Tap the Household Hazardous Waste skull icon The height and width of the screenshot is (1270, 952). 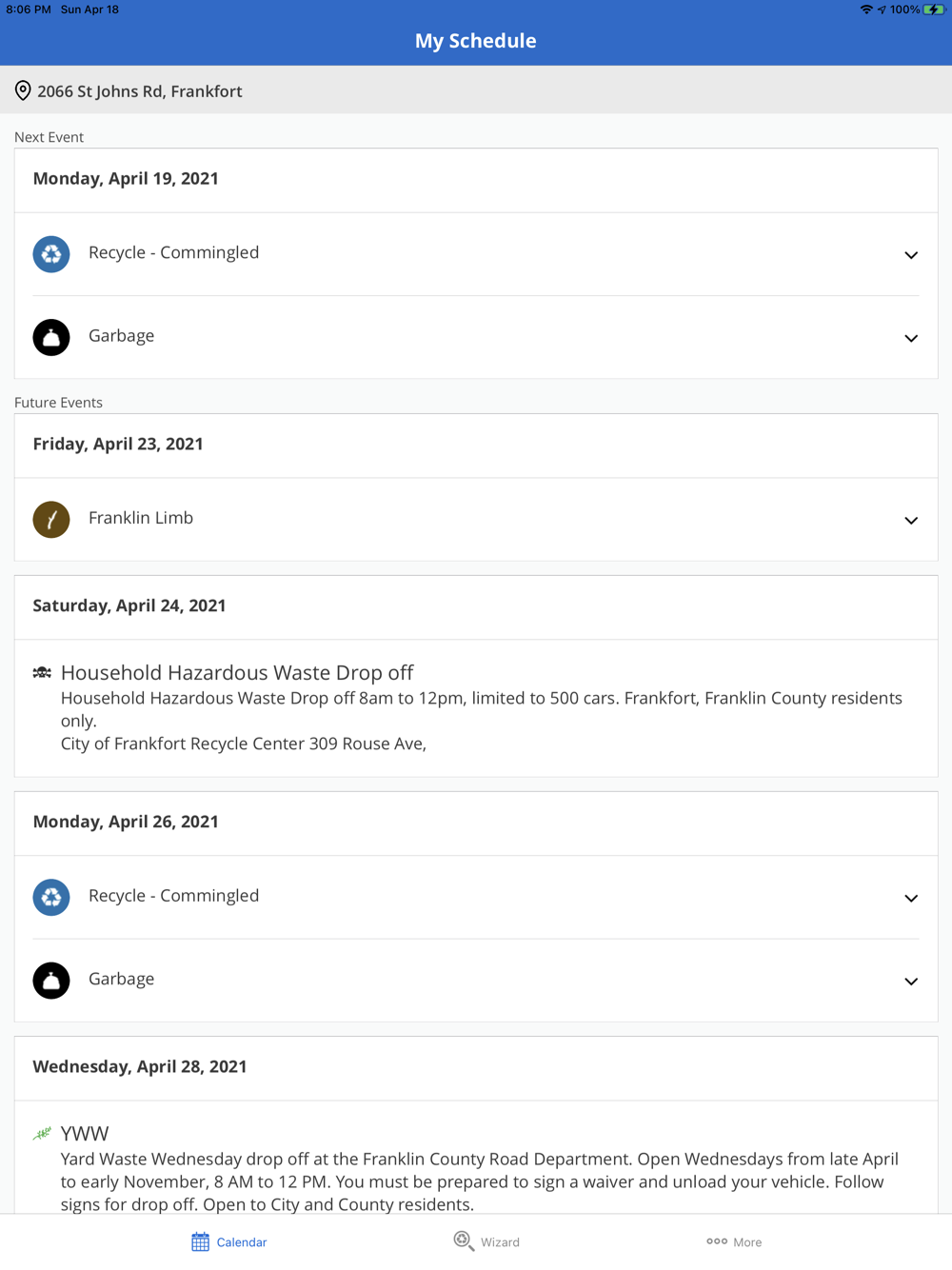(x=42, y=673)
